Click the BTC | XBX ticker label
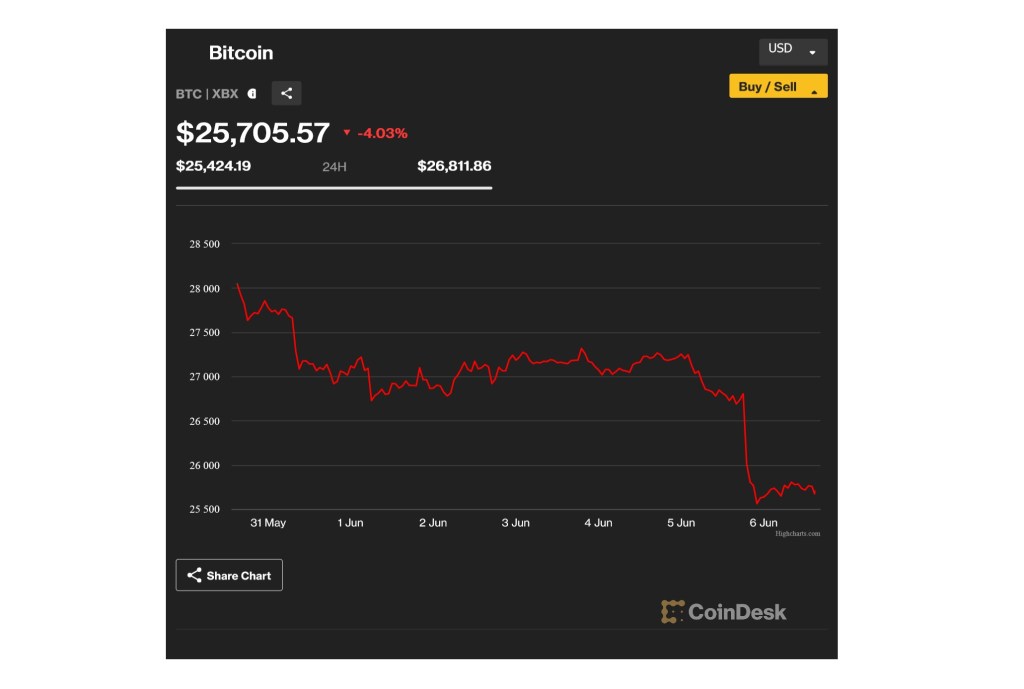The height and width of the screenshot is (689, 1024). tap(207, 94)
